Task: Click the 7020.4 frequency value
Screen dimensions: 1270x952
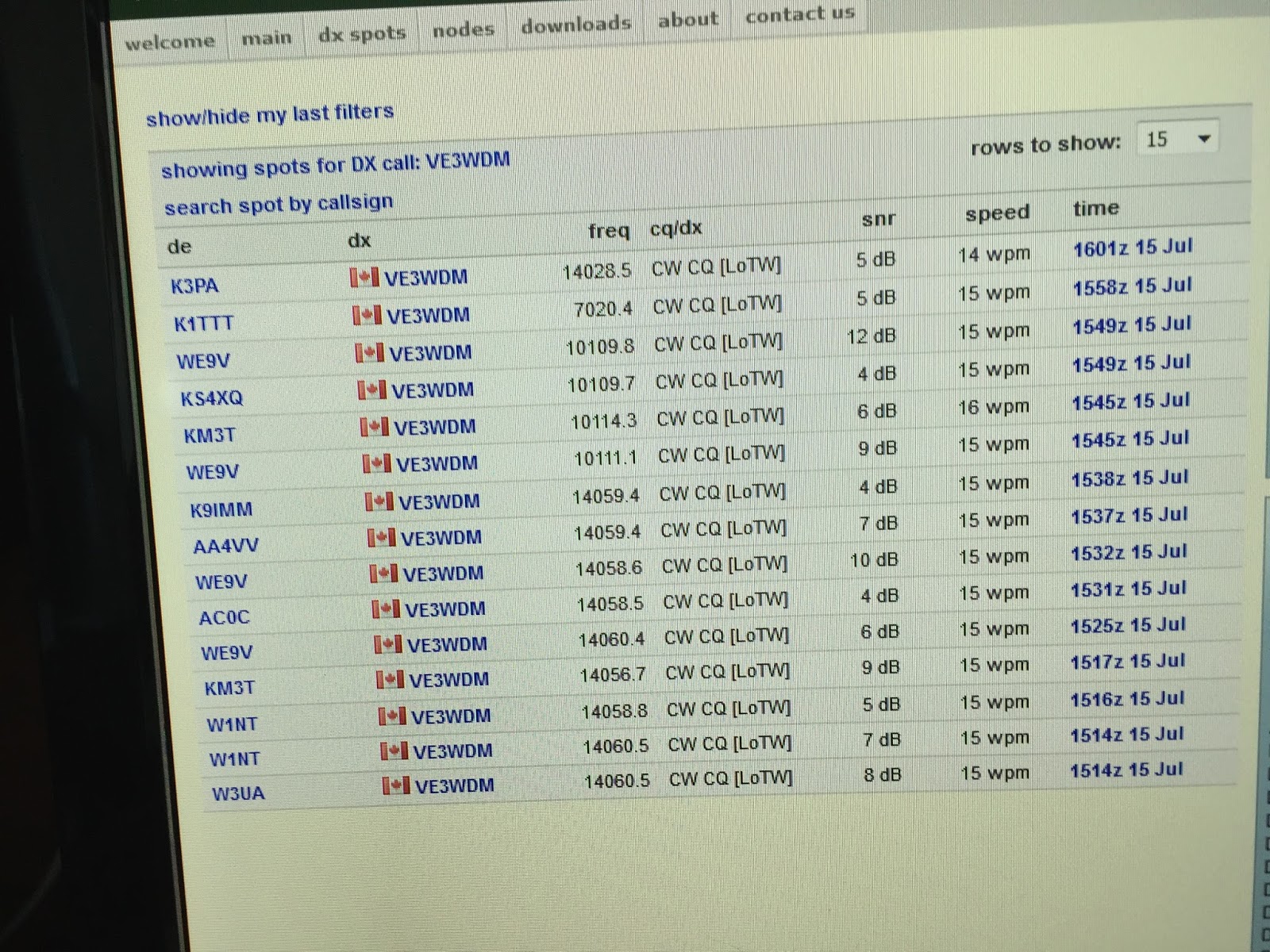Action: click(603, 309)
